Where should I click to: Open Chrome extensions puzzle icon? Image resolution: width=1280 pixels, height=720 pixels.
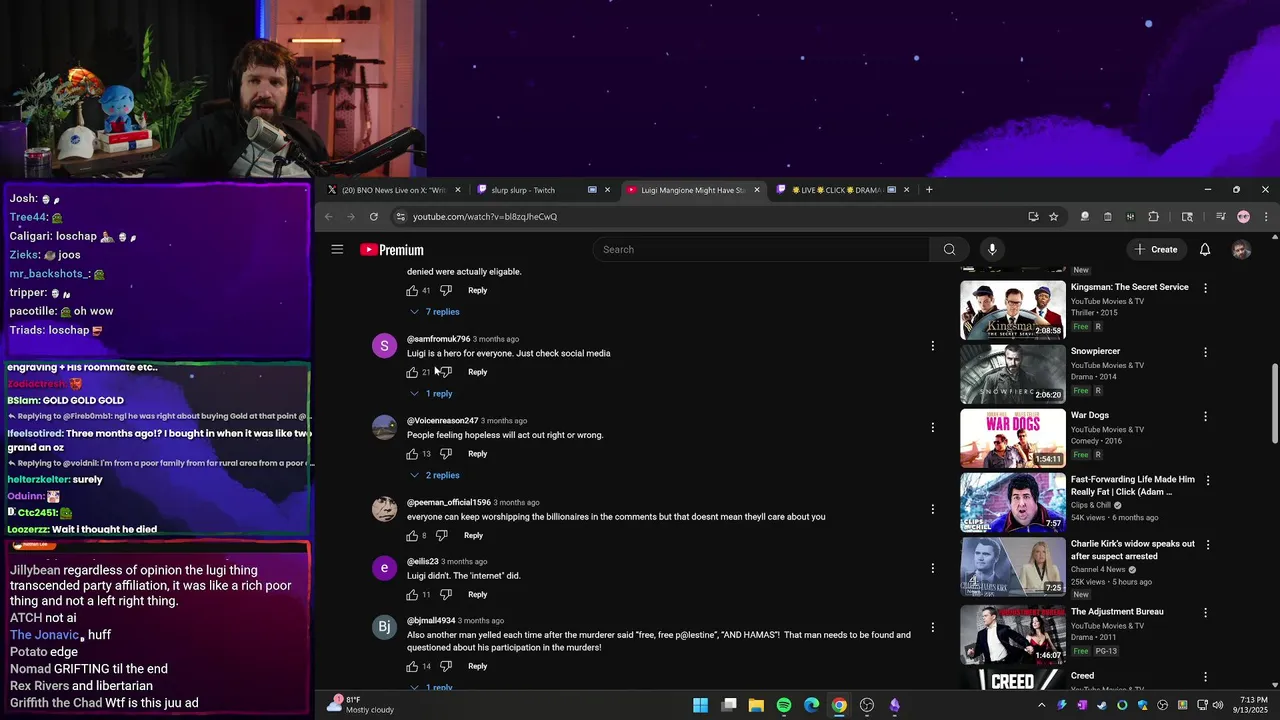(1153, 216)
